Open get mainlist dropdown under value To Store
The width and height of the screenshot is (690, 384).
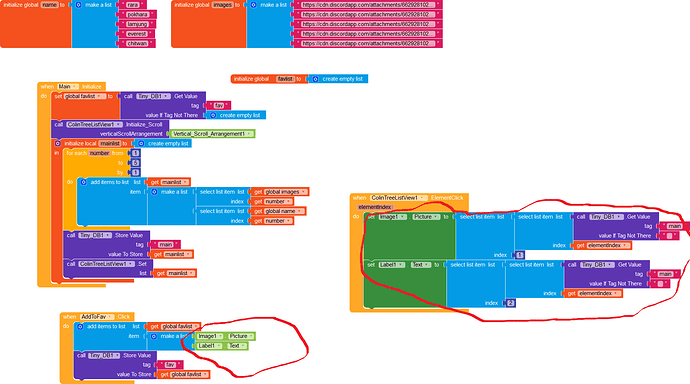(188, 254)
